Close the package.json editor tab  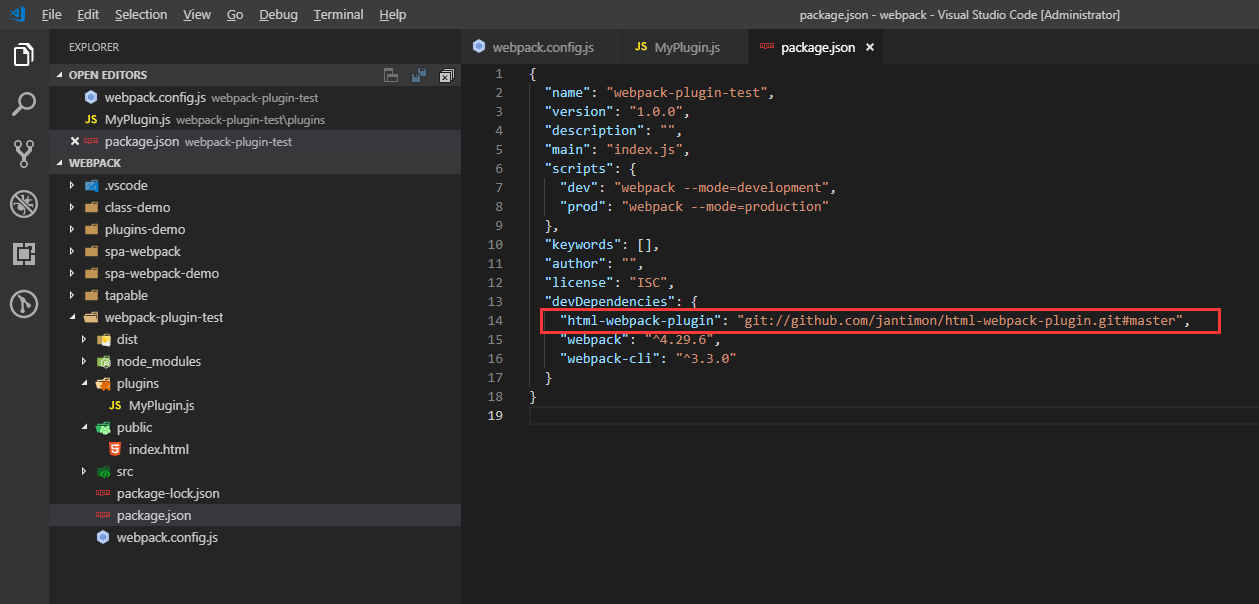[x=870, y=47]
